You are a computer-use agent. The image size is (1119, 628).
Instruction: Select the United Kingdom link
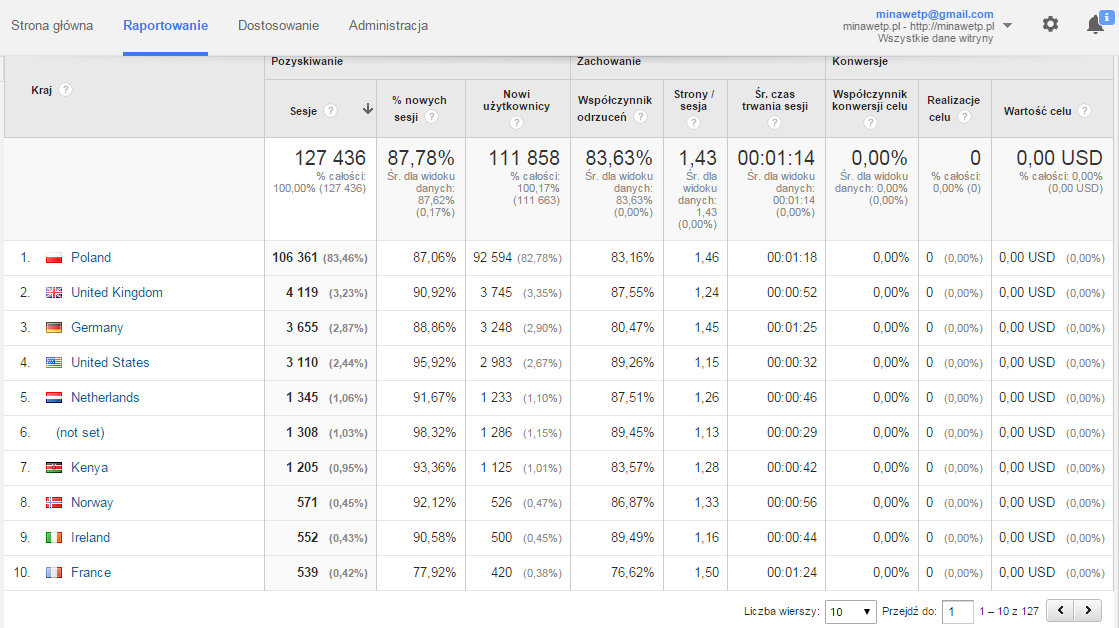coord(116,293)
